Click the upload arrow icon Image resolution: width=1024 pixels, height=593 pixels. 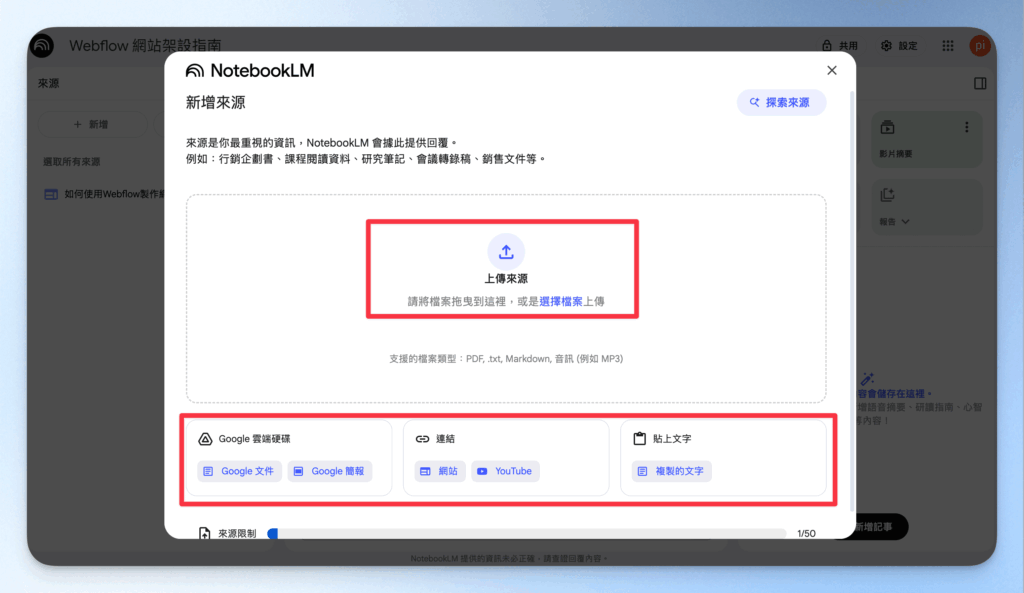(506, 251)
